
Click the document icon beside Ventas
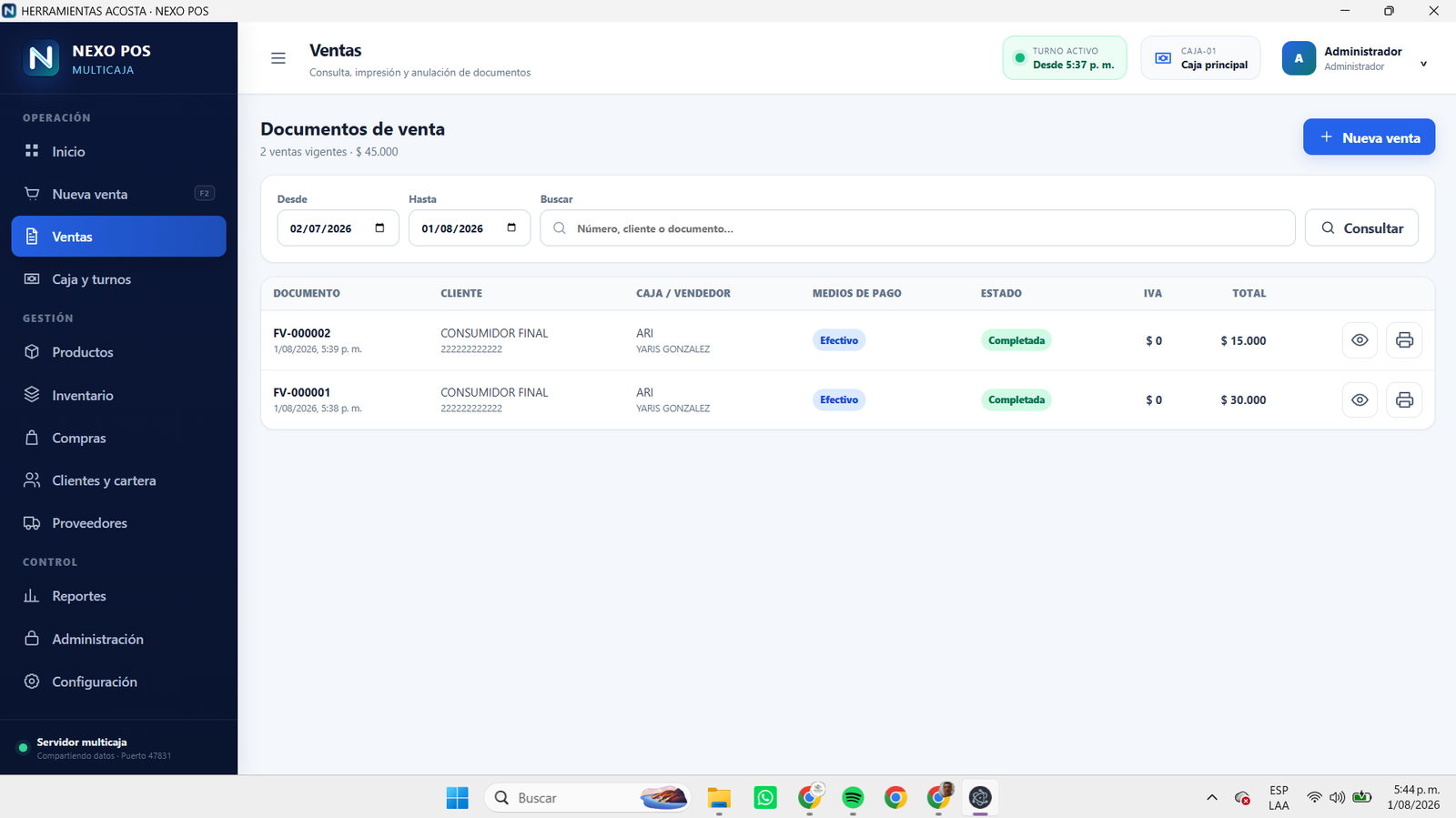(x=32, y=237)
